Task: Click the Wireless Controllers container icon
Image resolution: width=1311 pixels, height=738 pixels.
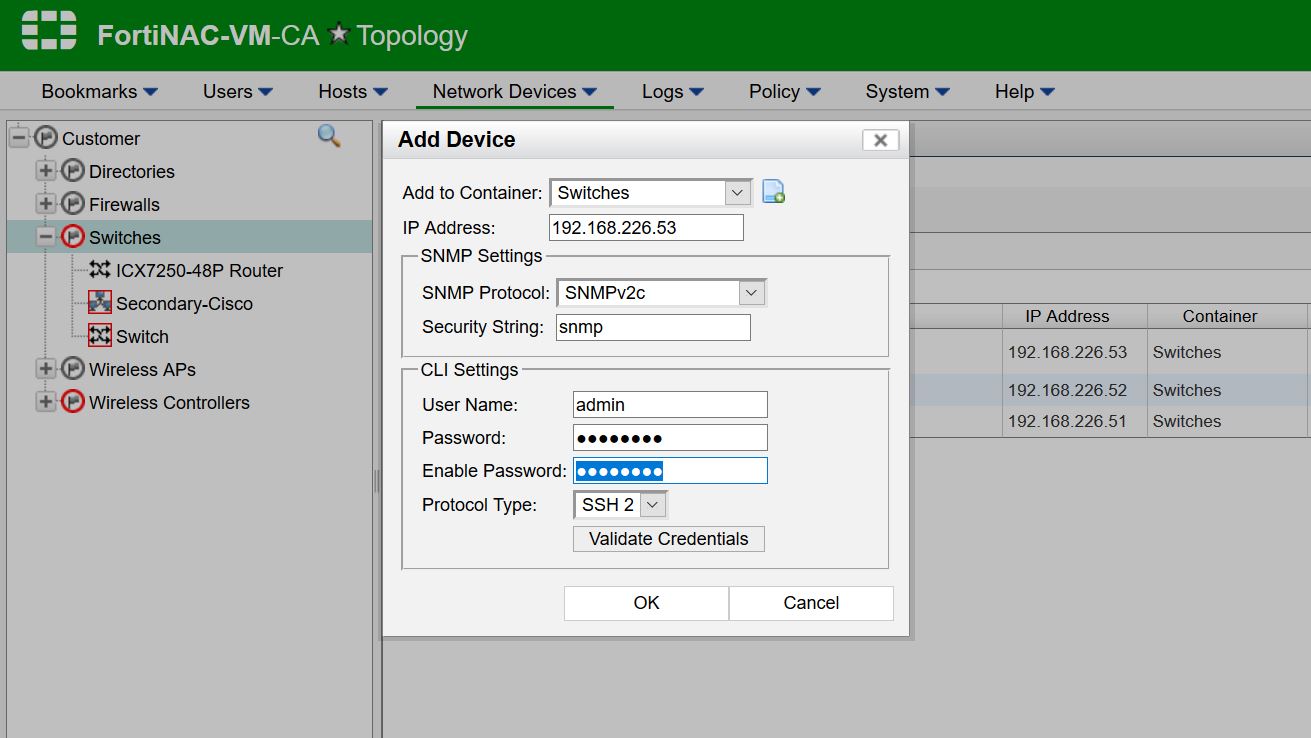Action: [73, 402]
